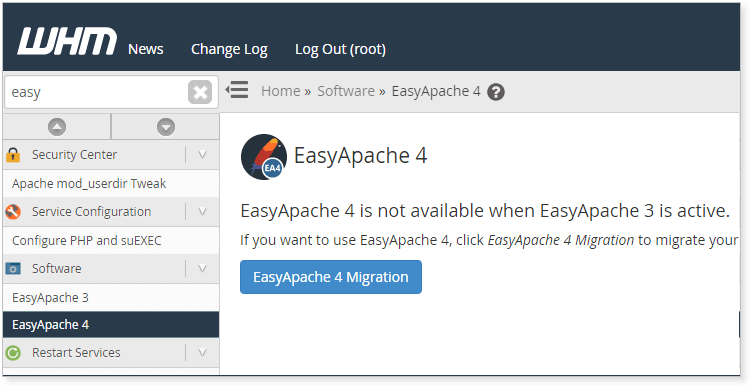The height and width of the screenshot is (387, 751).
Task: Collapse the Service Configuration section chevron
Action: tap(203, 211)
